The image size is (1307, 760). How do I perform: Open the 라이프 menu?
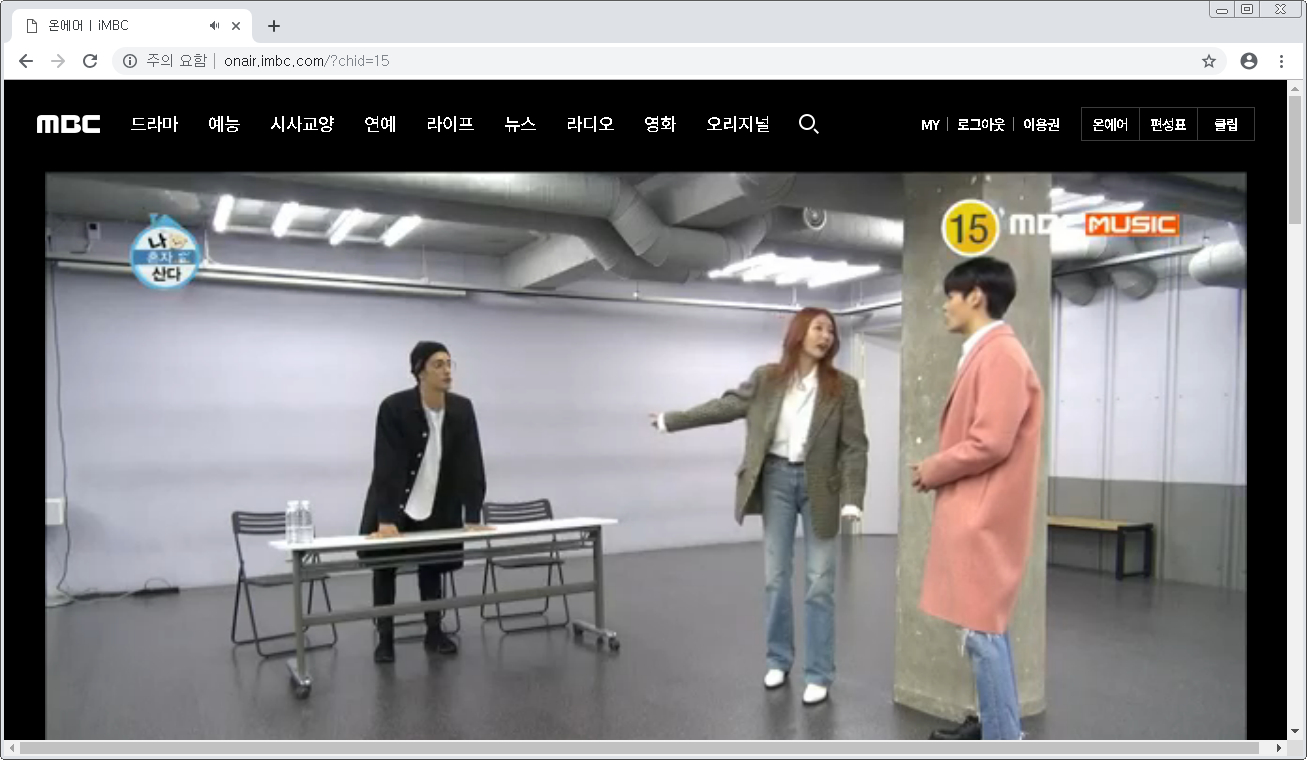(450, 124)
